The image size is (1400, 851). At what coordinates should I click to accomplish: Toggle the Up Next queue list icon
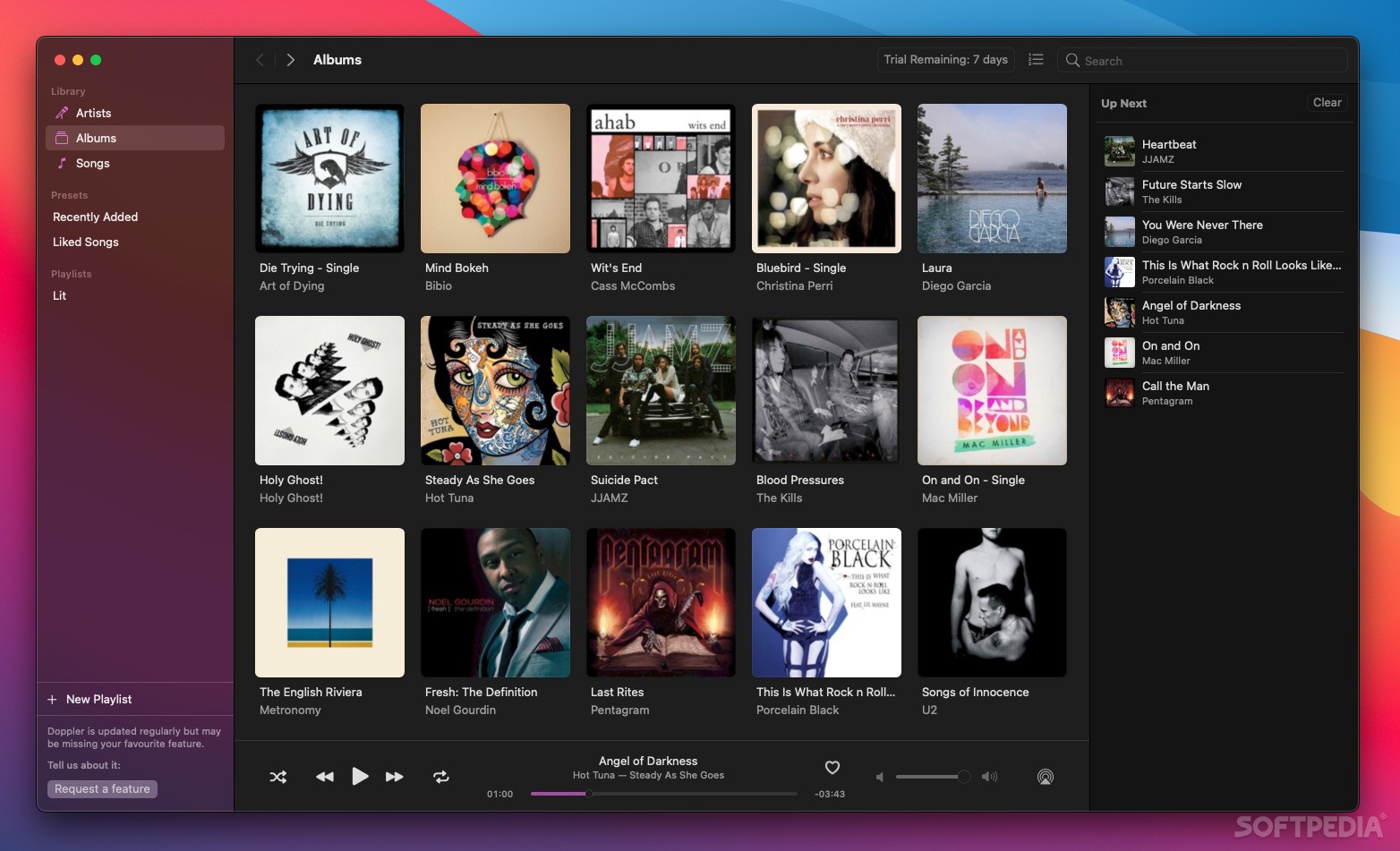click(x=1036, y=60)
